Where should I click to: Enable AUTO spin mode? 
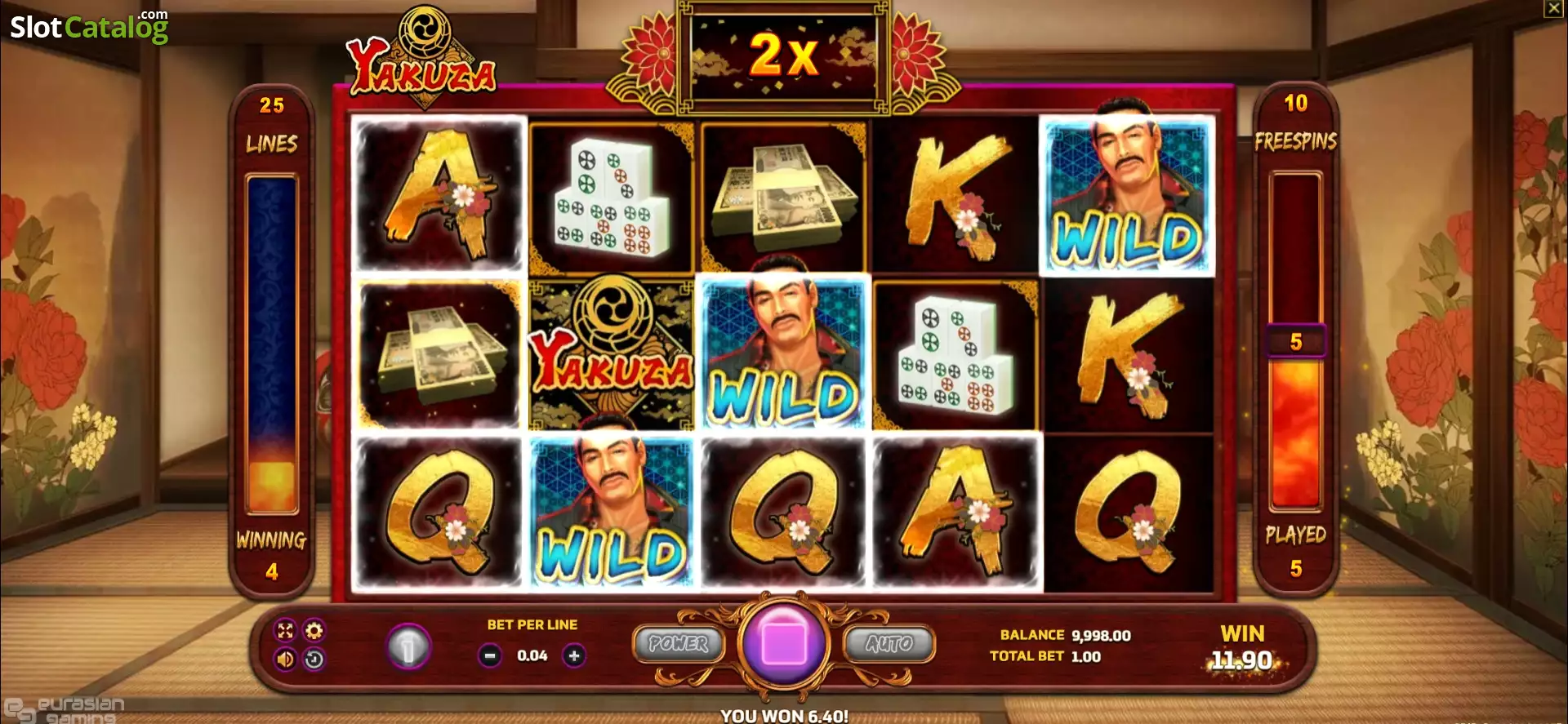tap(889, 644)
